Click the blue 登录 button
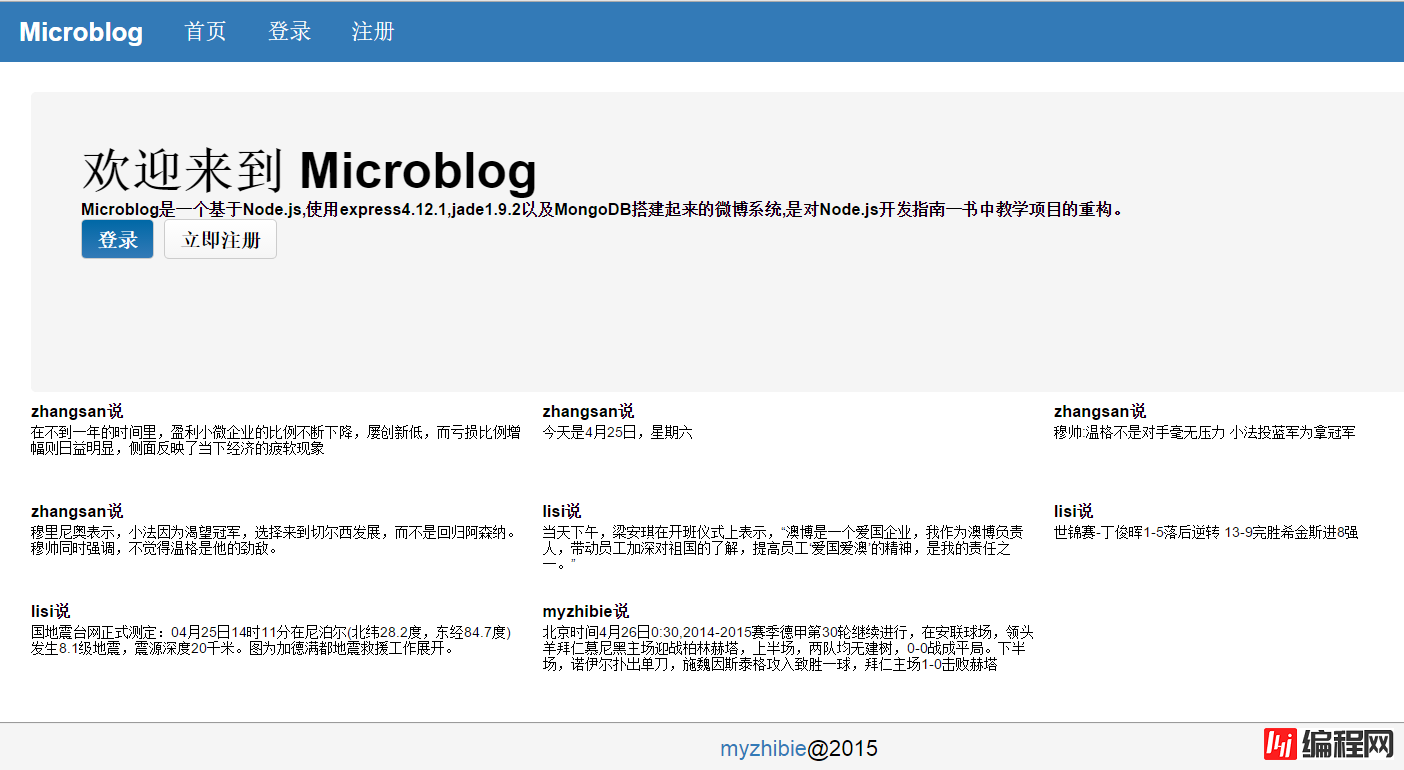This screenshot has width=1404, height=770. (x=117, y=240)
